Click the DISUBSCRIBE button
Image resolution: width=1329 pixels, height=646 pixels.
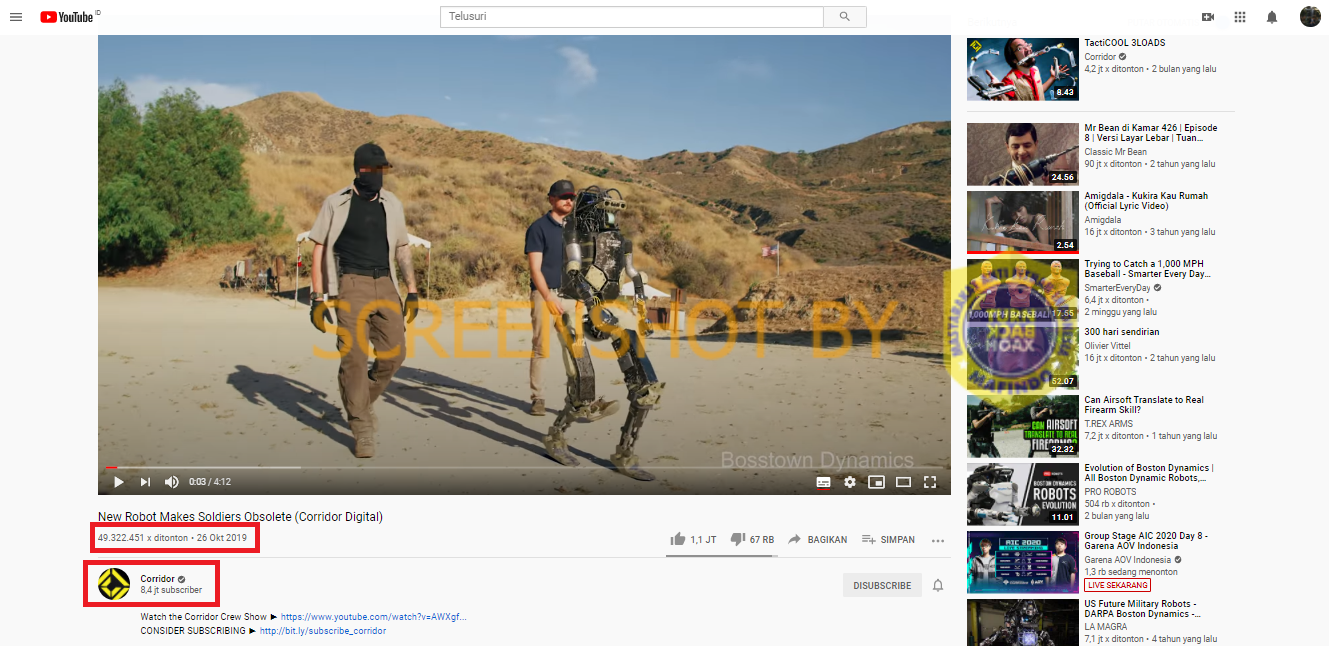[x=882, y=585]
